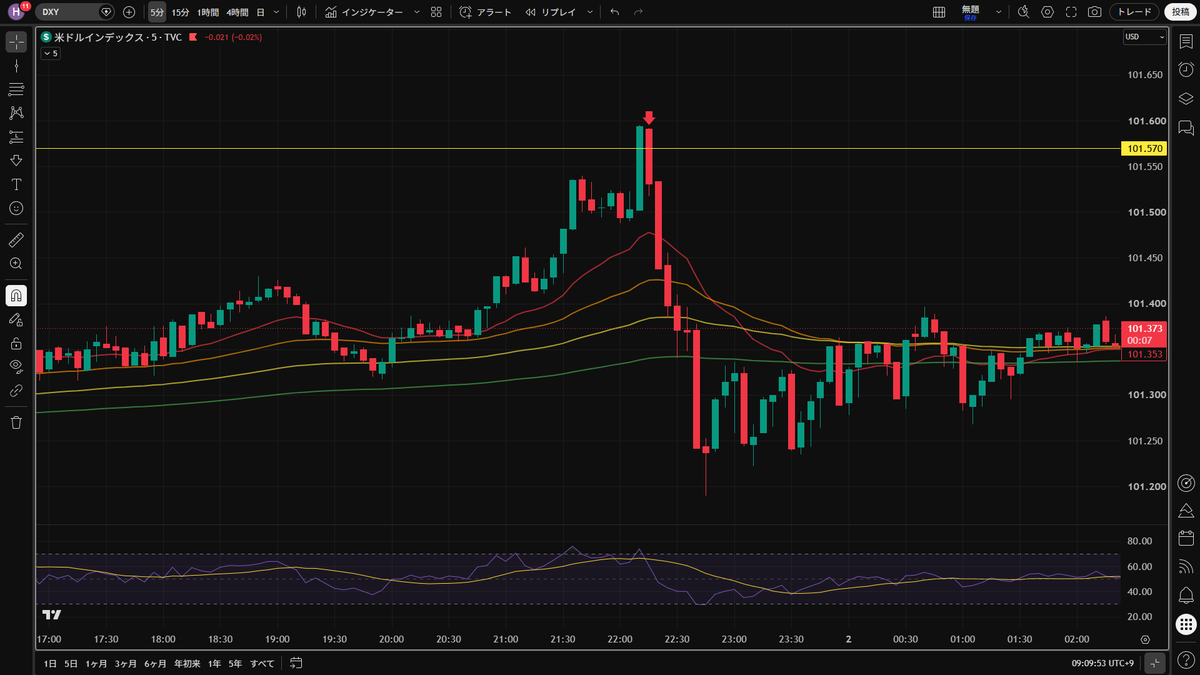This screenshot has width=1200, height=675.
Task: Open the watchlist panel in right sidebar
Action: pyautogui.click(x=1186, y=41)
